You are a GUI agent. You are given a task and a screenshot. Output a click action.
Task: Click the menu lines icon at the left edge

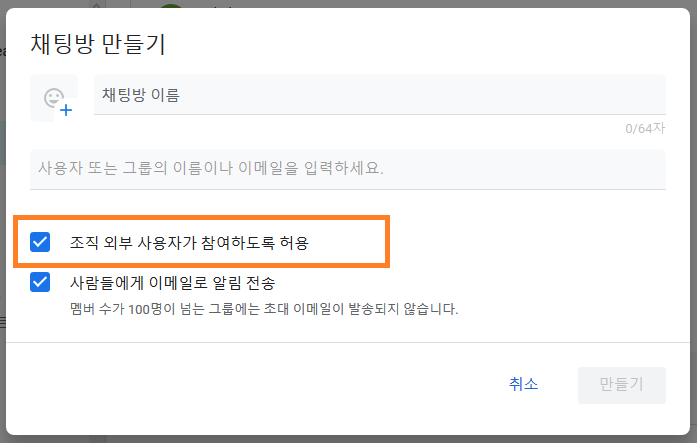click(x=2, y=322)
